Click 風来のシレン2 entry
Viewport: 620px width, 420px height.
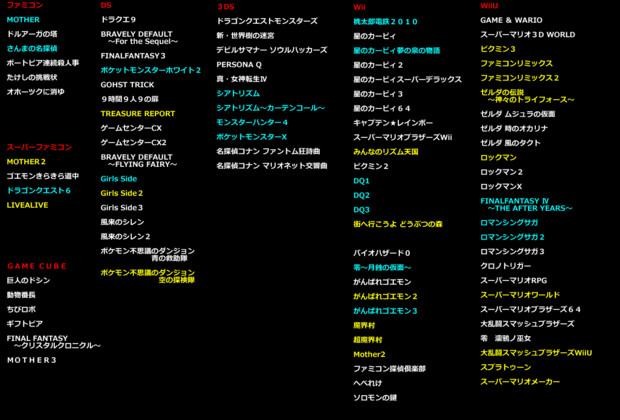coord(125,236)
